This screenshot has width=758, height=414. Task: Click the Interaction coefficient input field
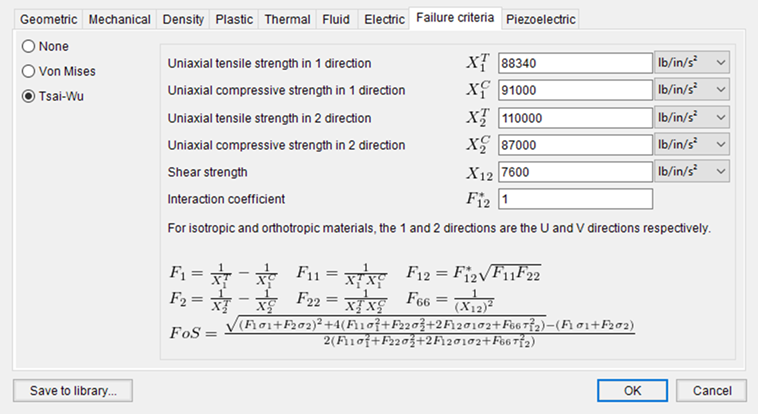(575, 199)
